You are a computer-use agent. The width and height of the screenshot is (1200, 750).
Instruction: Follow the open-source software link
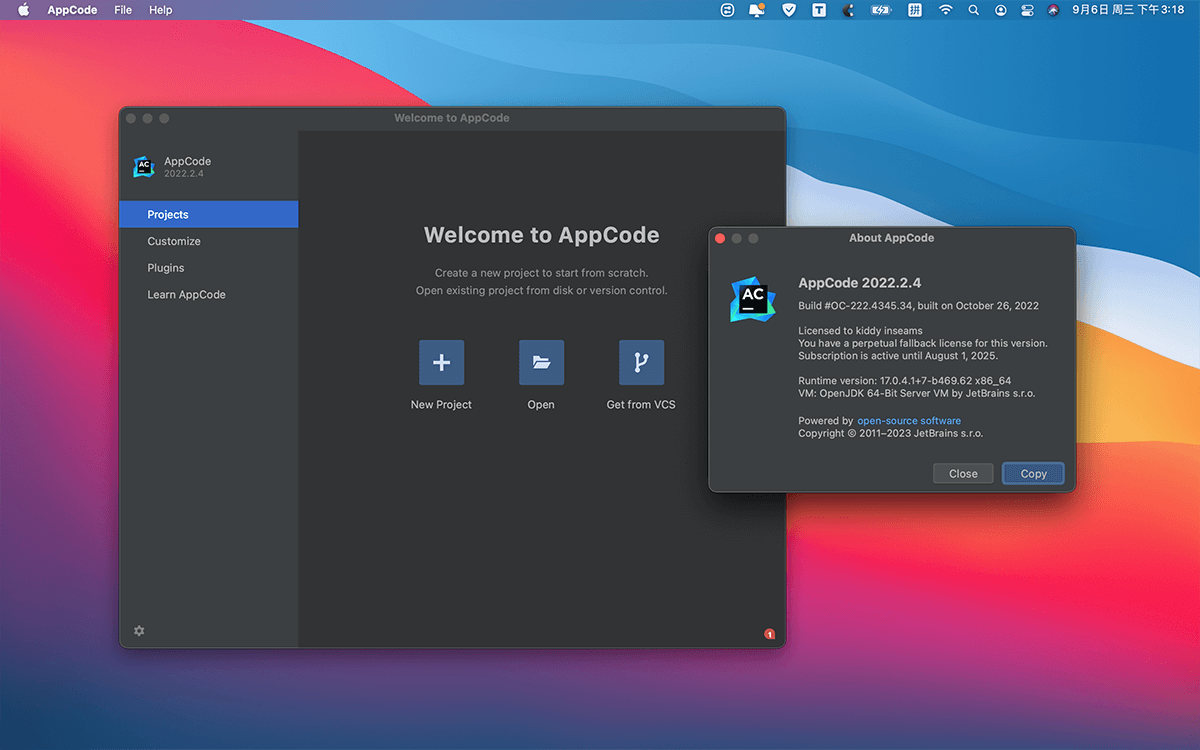click(x=909, y=421)
